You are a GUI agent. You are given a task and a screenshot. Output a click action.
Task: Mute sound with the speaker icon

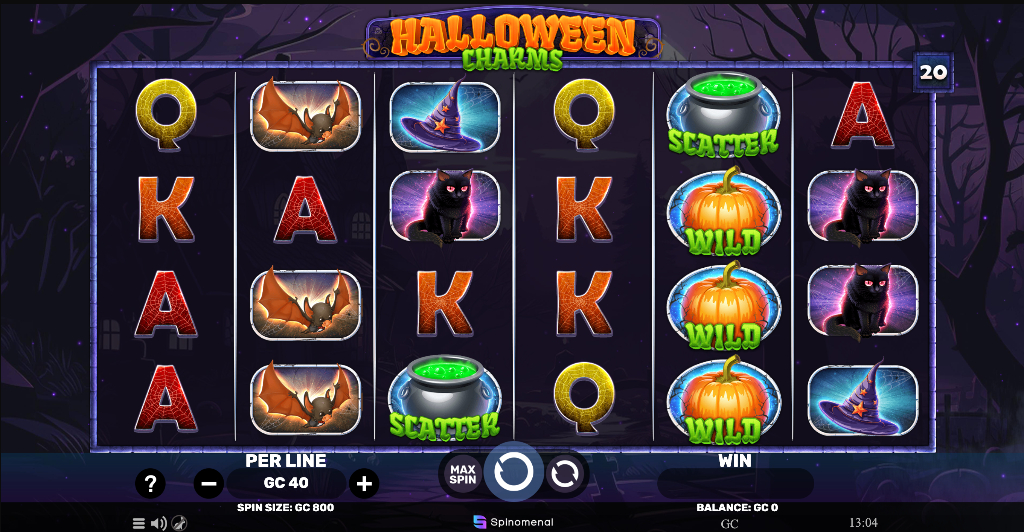point(158,523)
